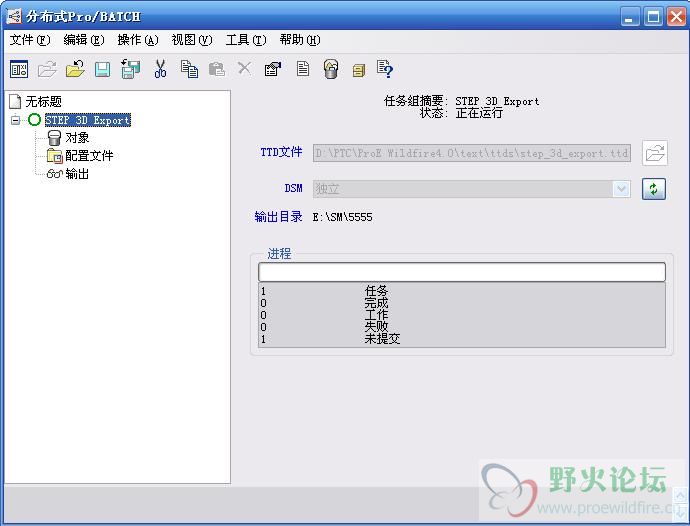Collapse the STEP 3D Export tree node
Viewport: 690px width, 526px height.
(x=15, y=120)
